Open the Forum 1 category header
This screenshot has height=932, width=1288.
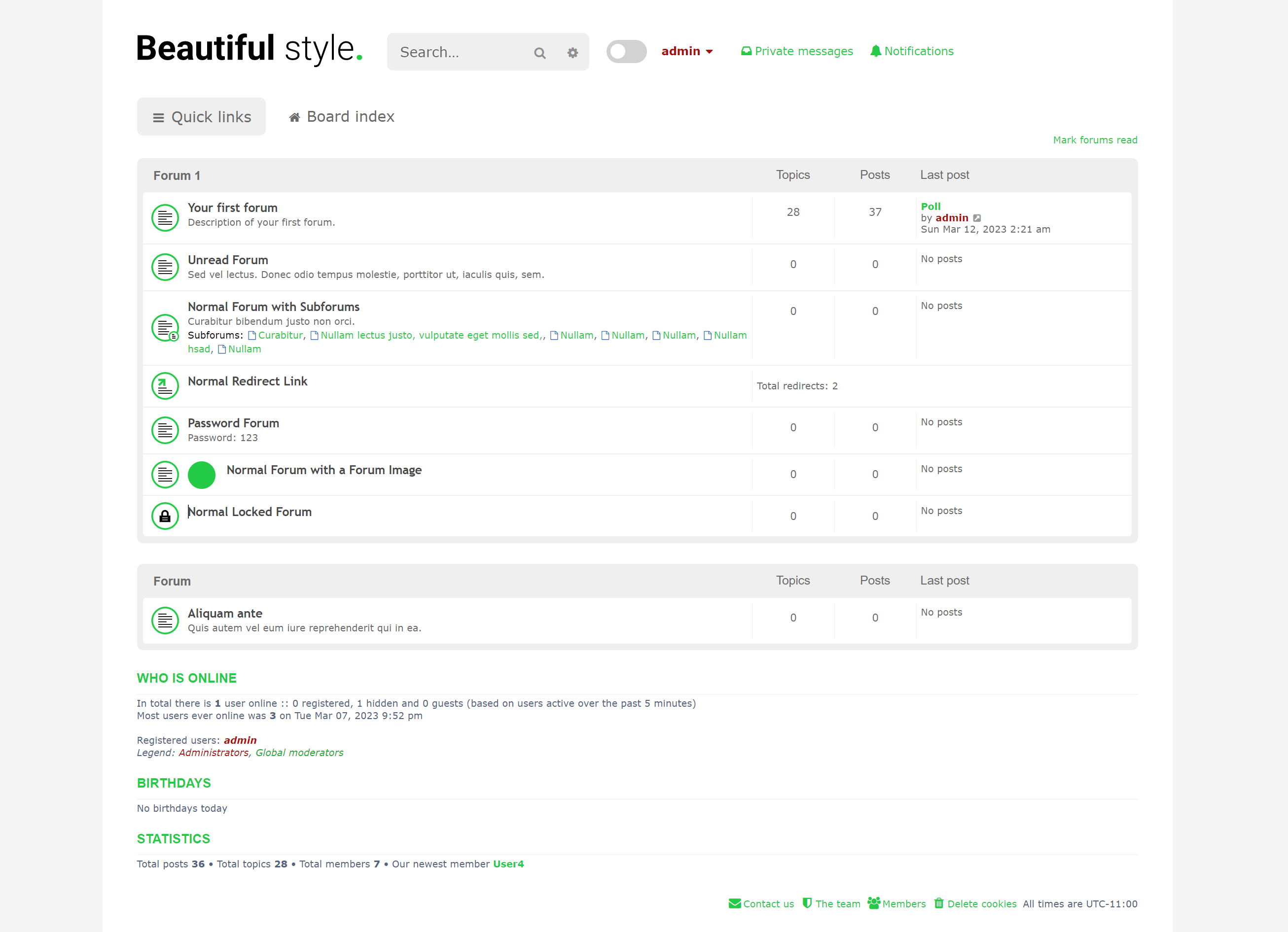(177, 176)
